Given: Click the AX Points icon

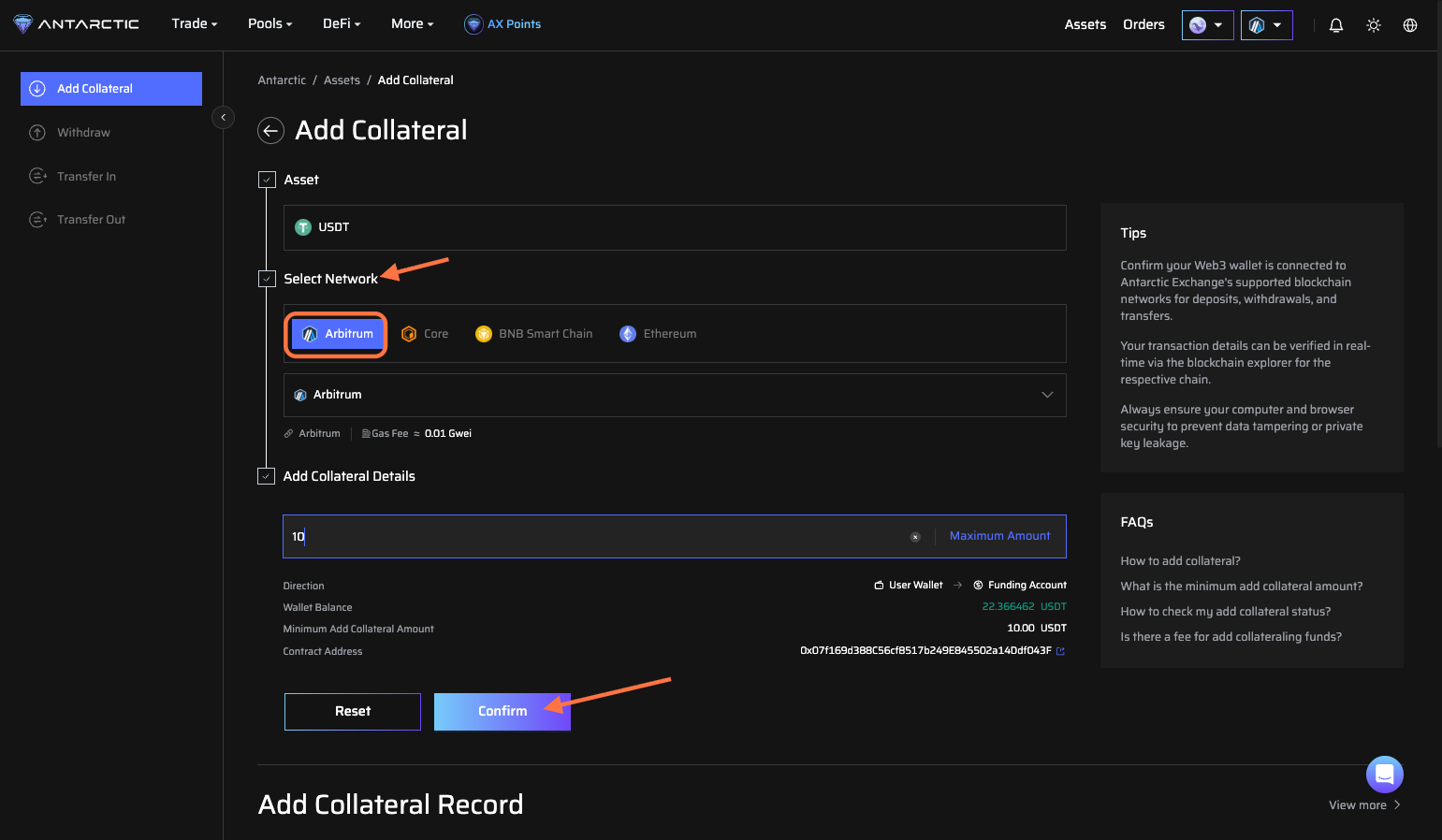Looking at the screenshot, I should (x=473, y=24).
